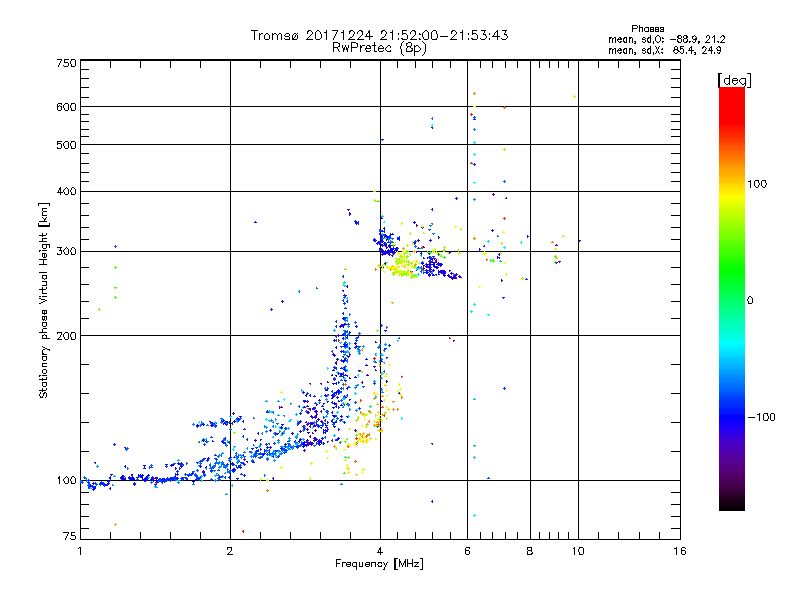Screen dimensions: 800x600
Task: Click the x-axis tick label '16'
Action: (x=680, y=551)
